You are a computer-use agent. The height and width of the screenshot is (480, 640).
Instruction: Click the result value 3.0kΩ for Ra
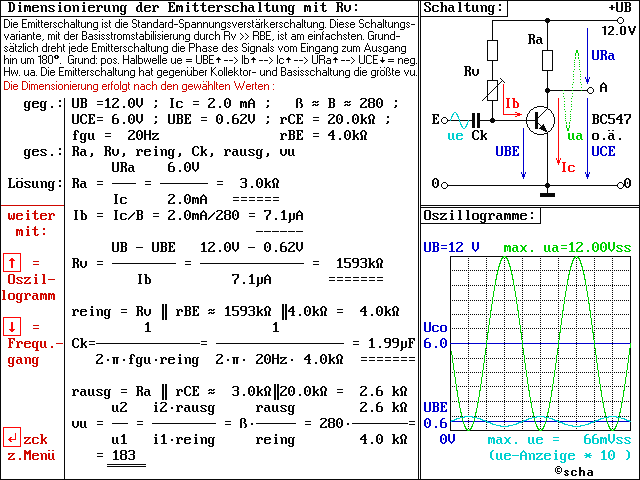coord(259,183)
